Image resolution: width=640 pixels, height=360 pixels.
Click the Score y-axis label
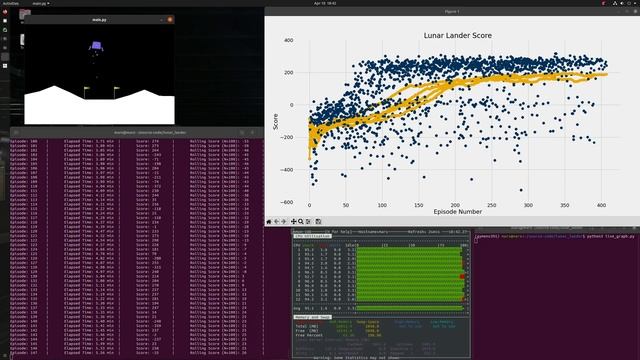[x=275, y=122]
